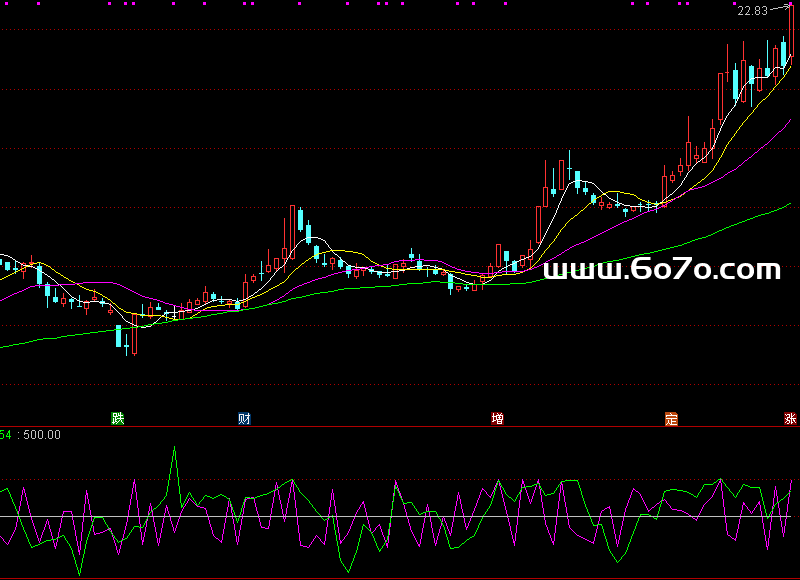Open the blue 财 info marker
The width and height of the screenshot is (800, 580).
tap(244, 418)
